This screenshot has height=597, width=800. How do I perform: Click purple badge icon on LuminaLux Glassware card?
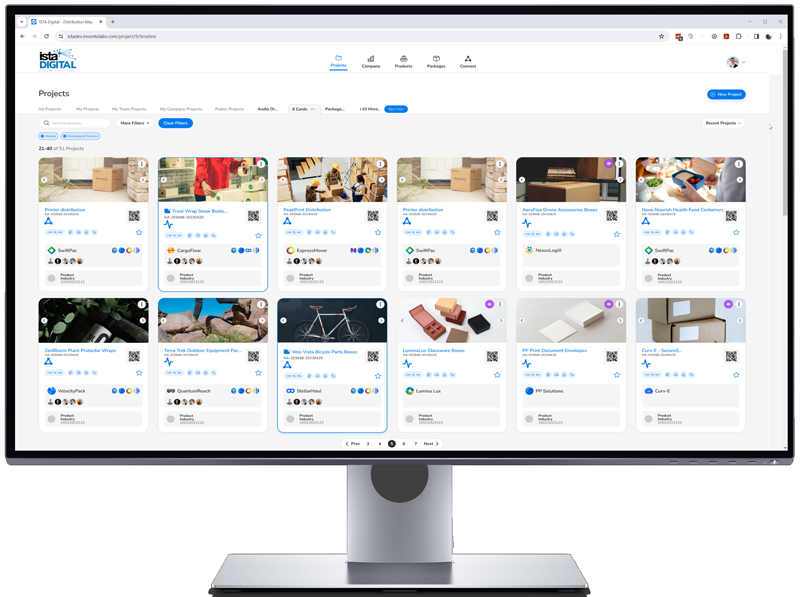(489, 304)
